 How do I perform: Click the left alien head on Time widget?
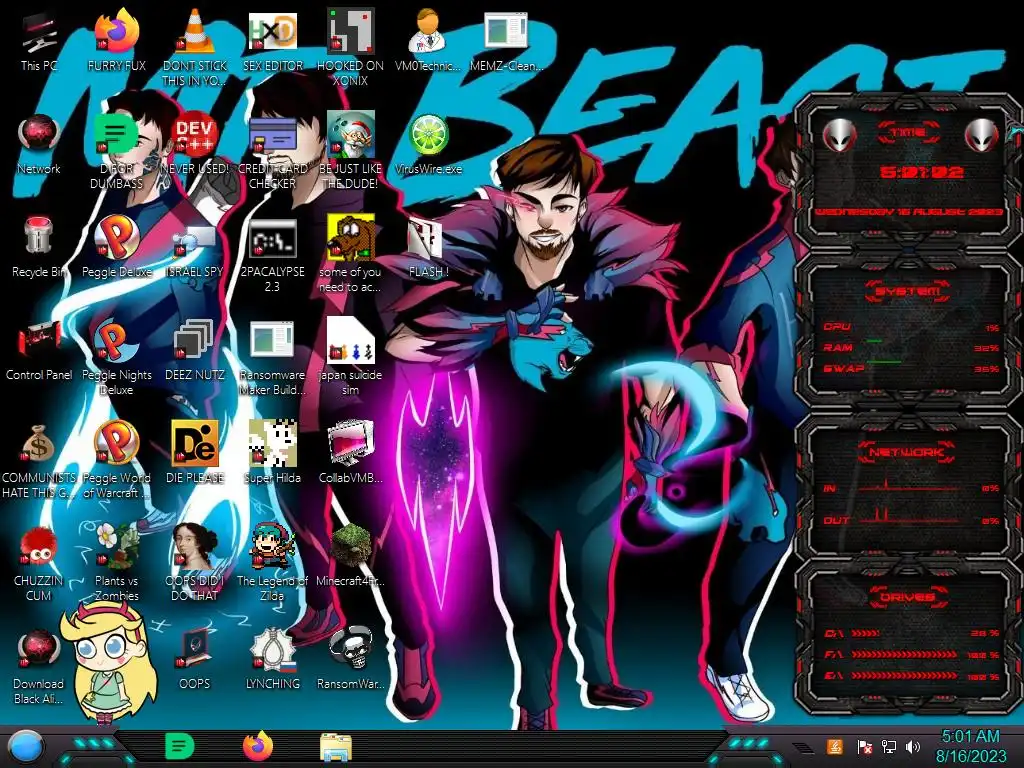839,135
